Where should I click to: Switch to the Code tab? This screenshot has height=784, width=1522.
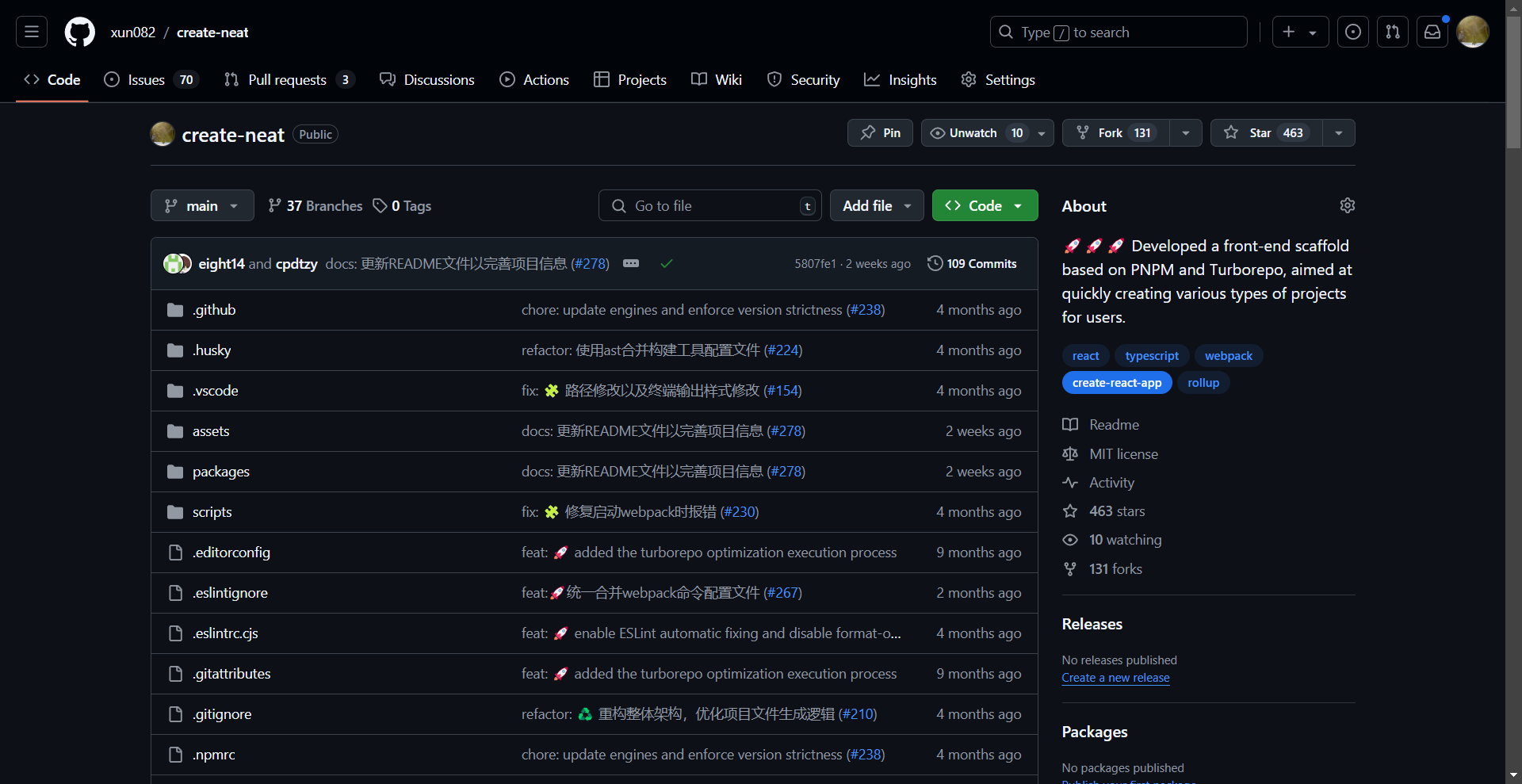pos(52,79)
